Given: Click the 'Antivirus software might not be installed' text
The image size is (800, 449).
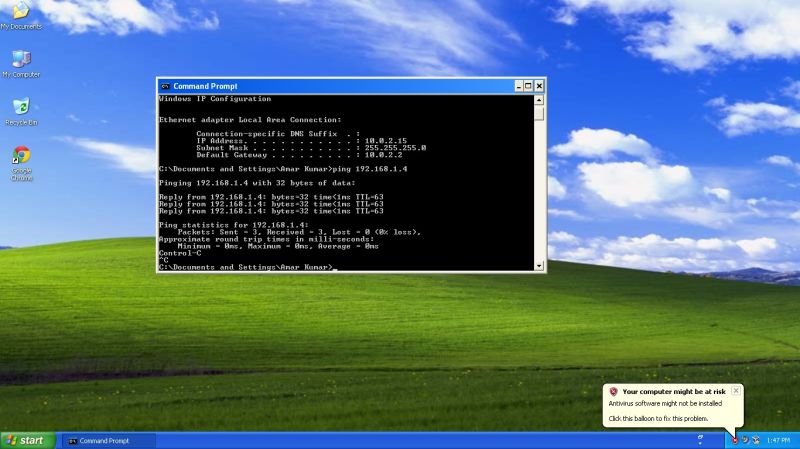Looking at the screenshot, I should (x=665, y=404).
